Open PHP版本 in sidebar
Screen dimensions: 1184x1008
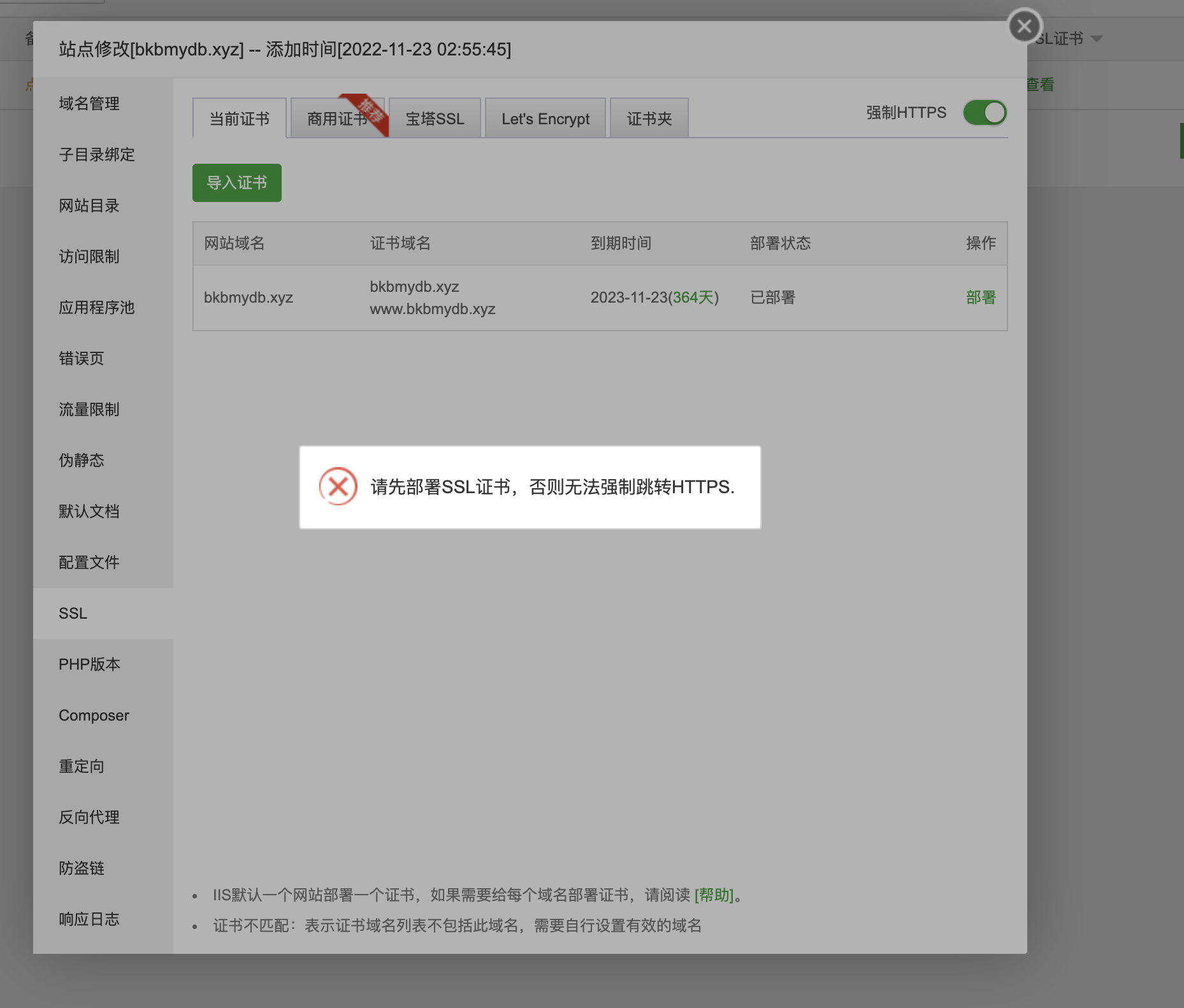[x=103, y=664]
